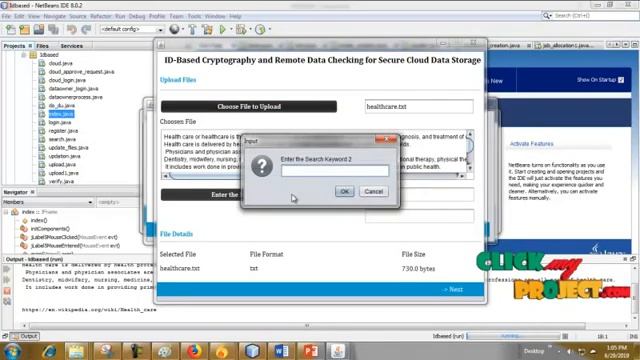Open Internet Explorer from taskbar
The image size is (640, 360).
(49, 351)
